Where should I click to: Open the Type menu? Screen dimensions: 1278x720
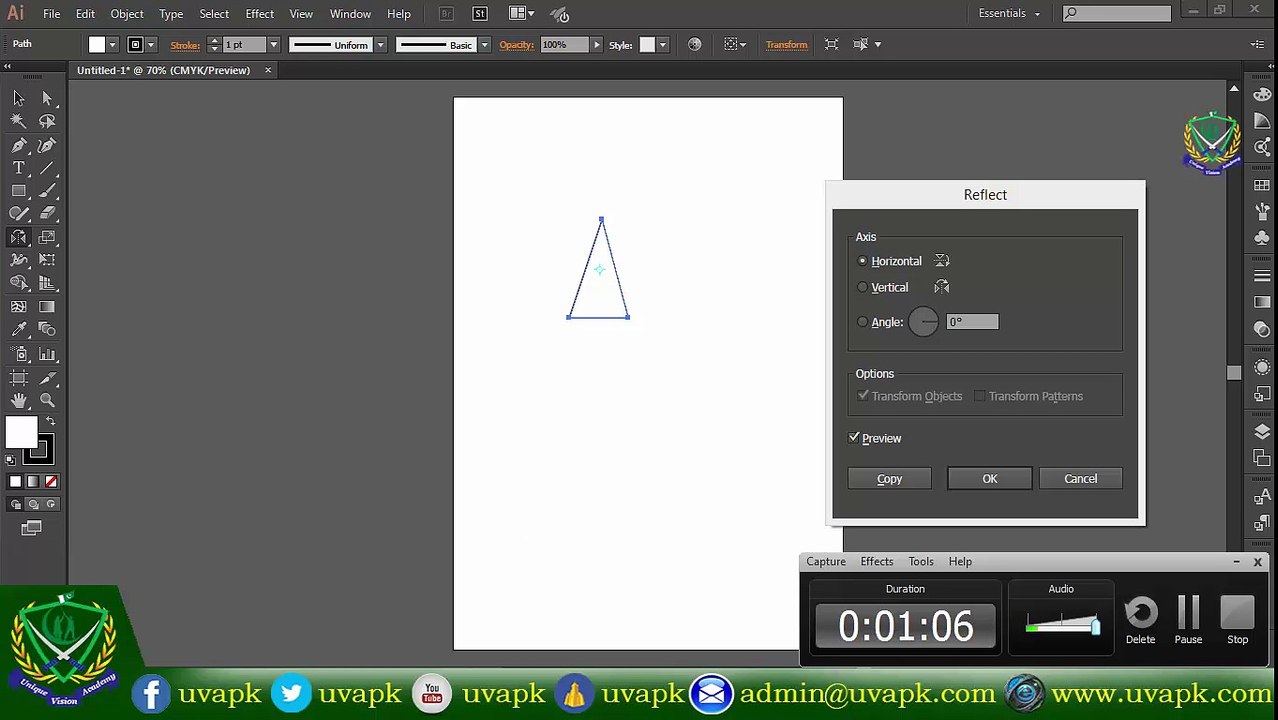click(171, 14)
